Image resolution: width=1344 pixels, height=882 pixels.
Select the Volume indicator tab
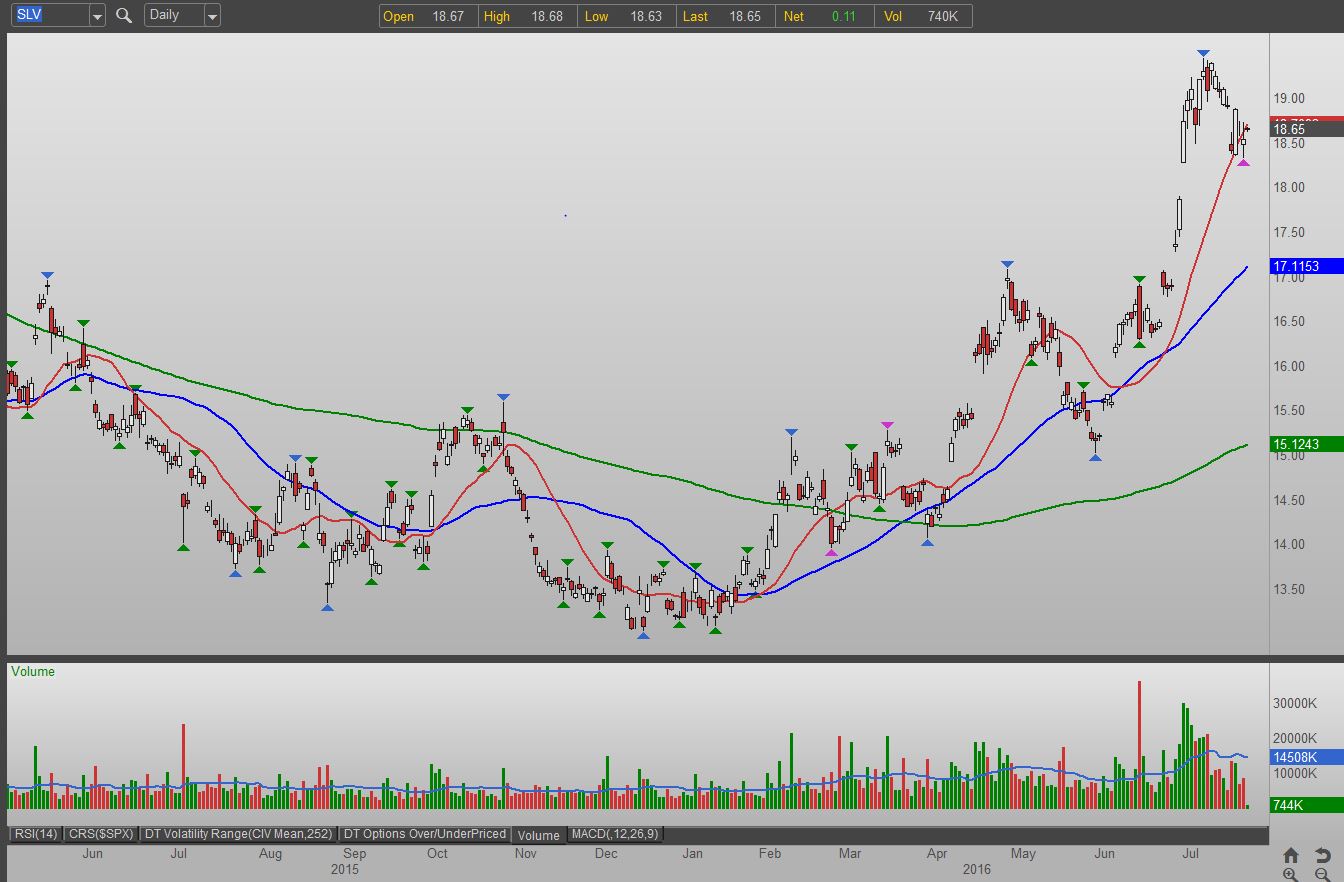point(539,835)
